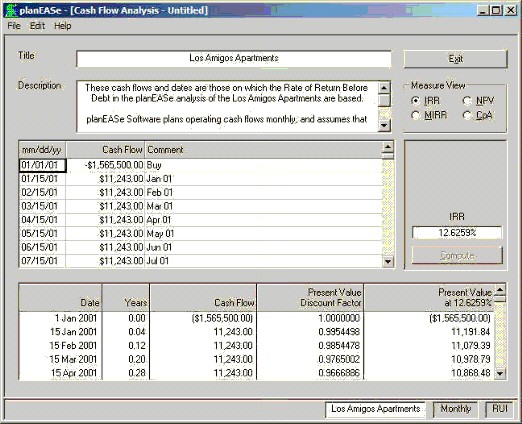This screenshot has width=522, height=424.
Task: Click the -$1,565,500.00 cash flow cell
Action: pyautogui.click(x=105, y=165)
